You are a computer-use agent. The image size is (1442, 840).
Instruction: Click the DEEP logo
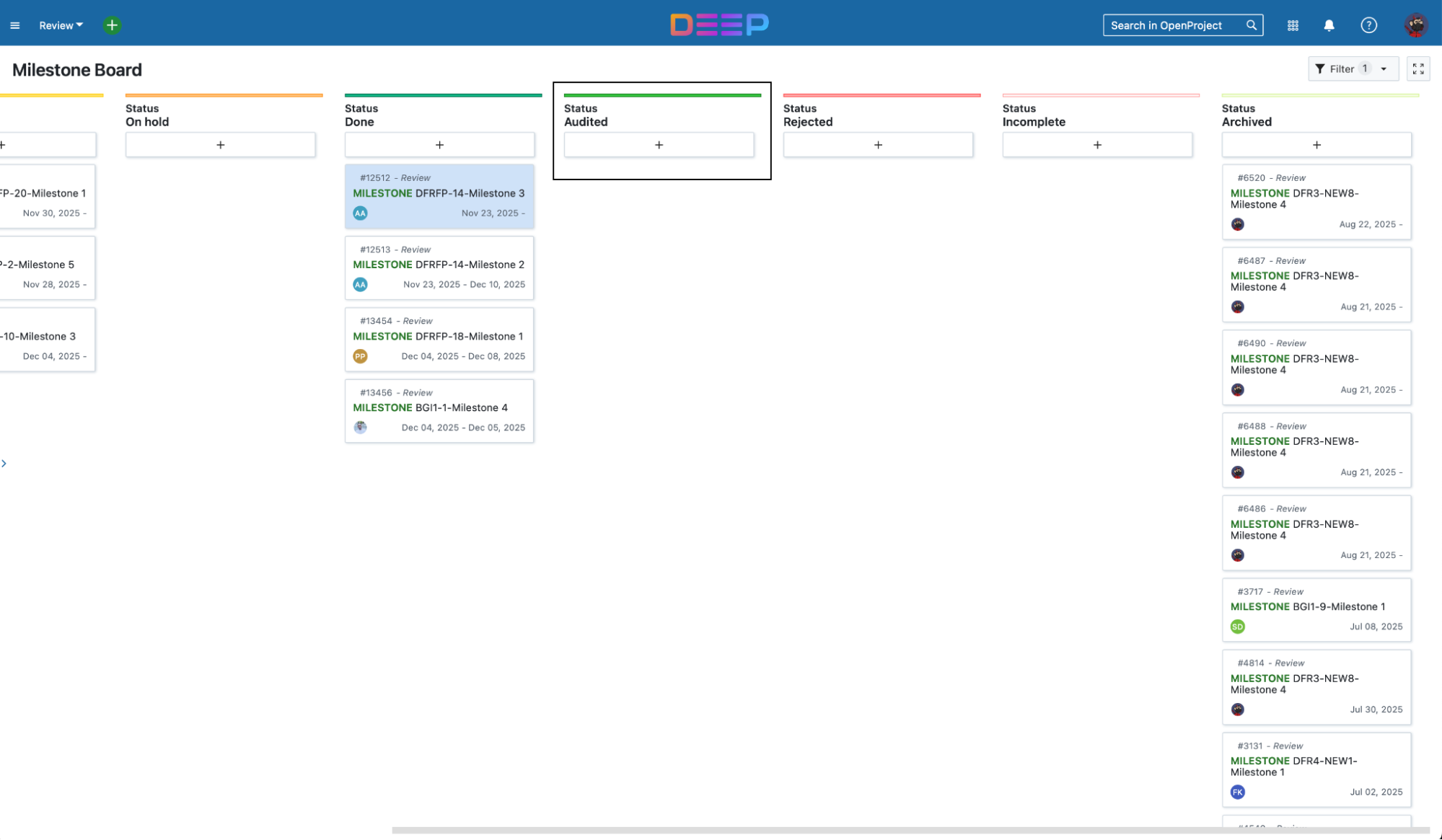pos(719,25)
